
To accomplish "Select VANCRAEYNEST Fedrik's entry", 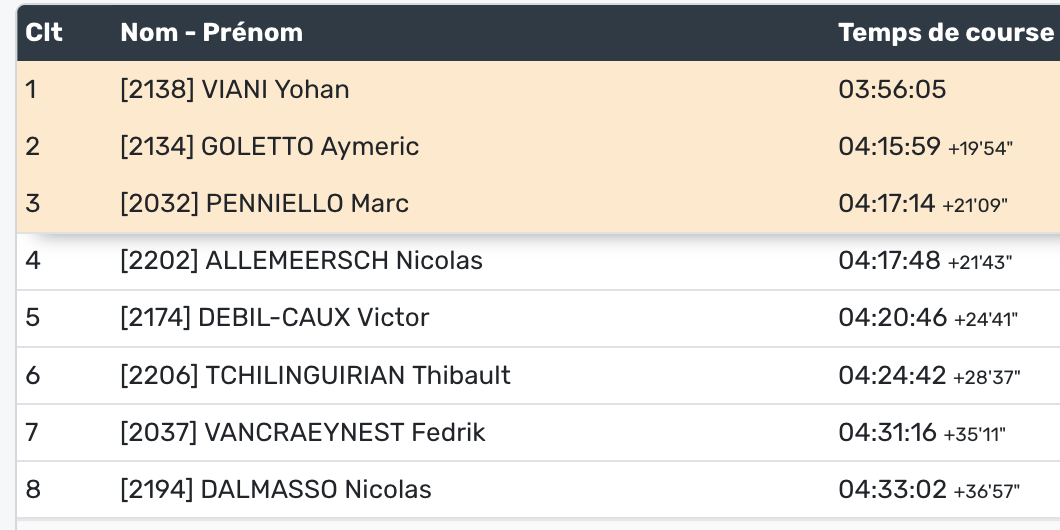I will (302, 432).
